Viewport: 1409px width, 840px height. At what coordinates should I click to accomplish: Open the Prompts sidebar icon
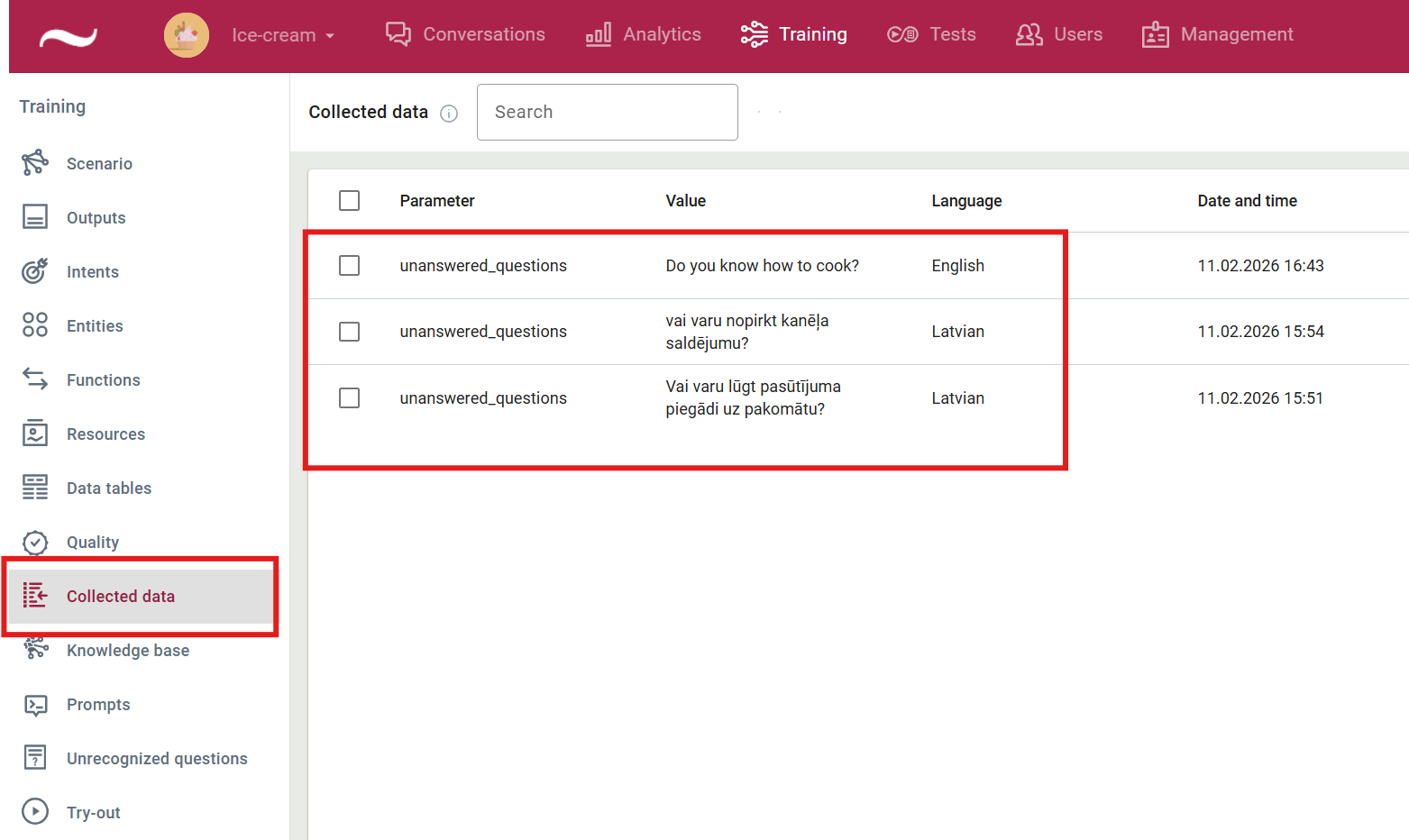point(35,704)
